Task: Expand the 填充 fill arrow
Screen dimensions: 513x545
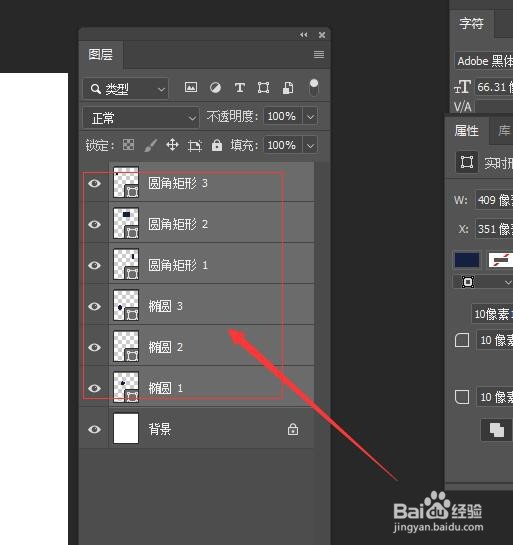Action: [310, 145]
